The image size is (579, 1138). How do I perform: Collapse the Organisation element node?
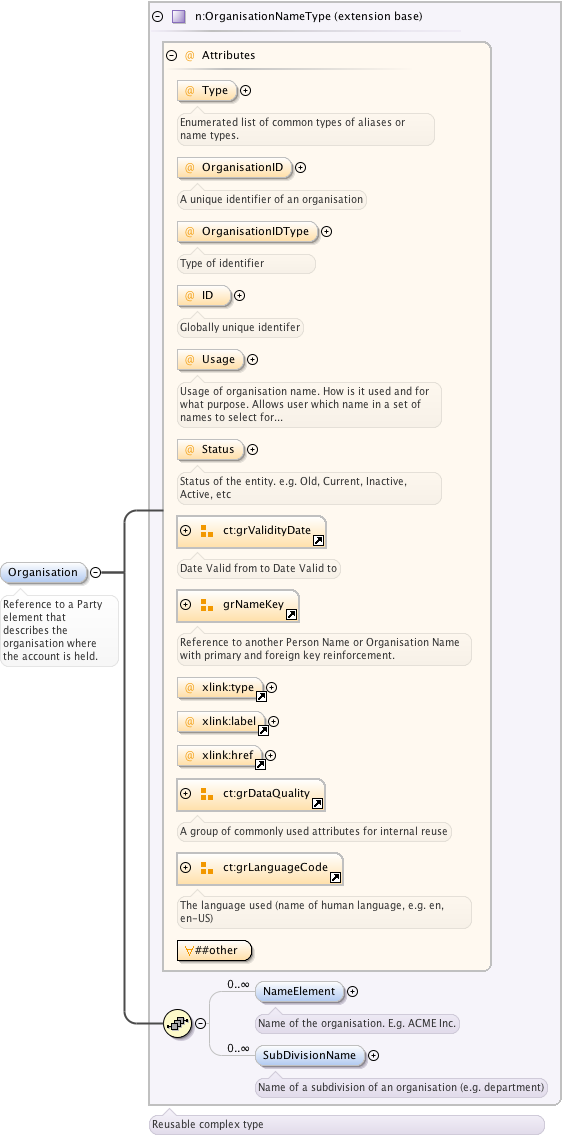(x=95, y=573)
